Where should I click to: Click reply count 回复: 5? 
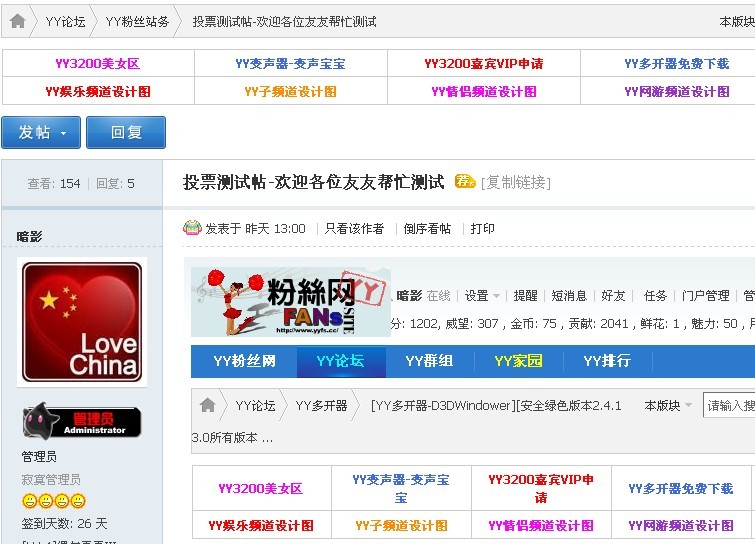click(x=115, y=183)
